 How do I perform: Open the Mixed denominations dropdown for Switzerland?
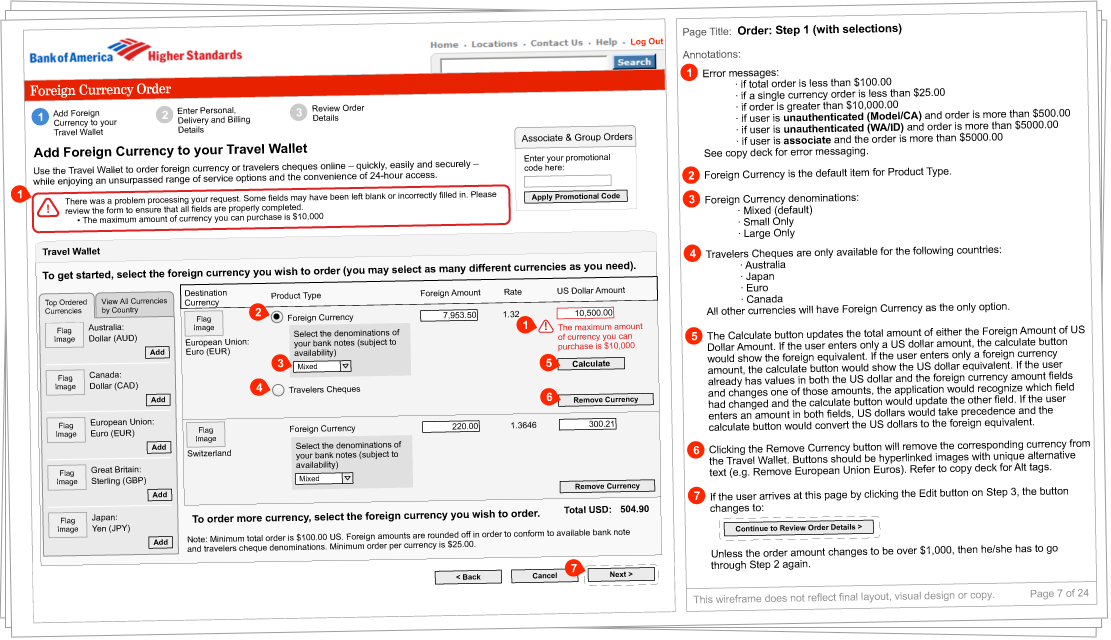point(325,478)
